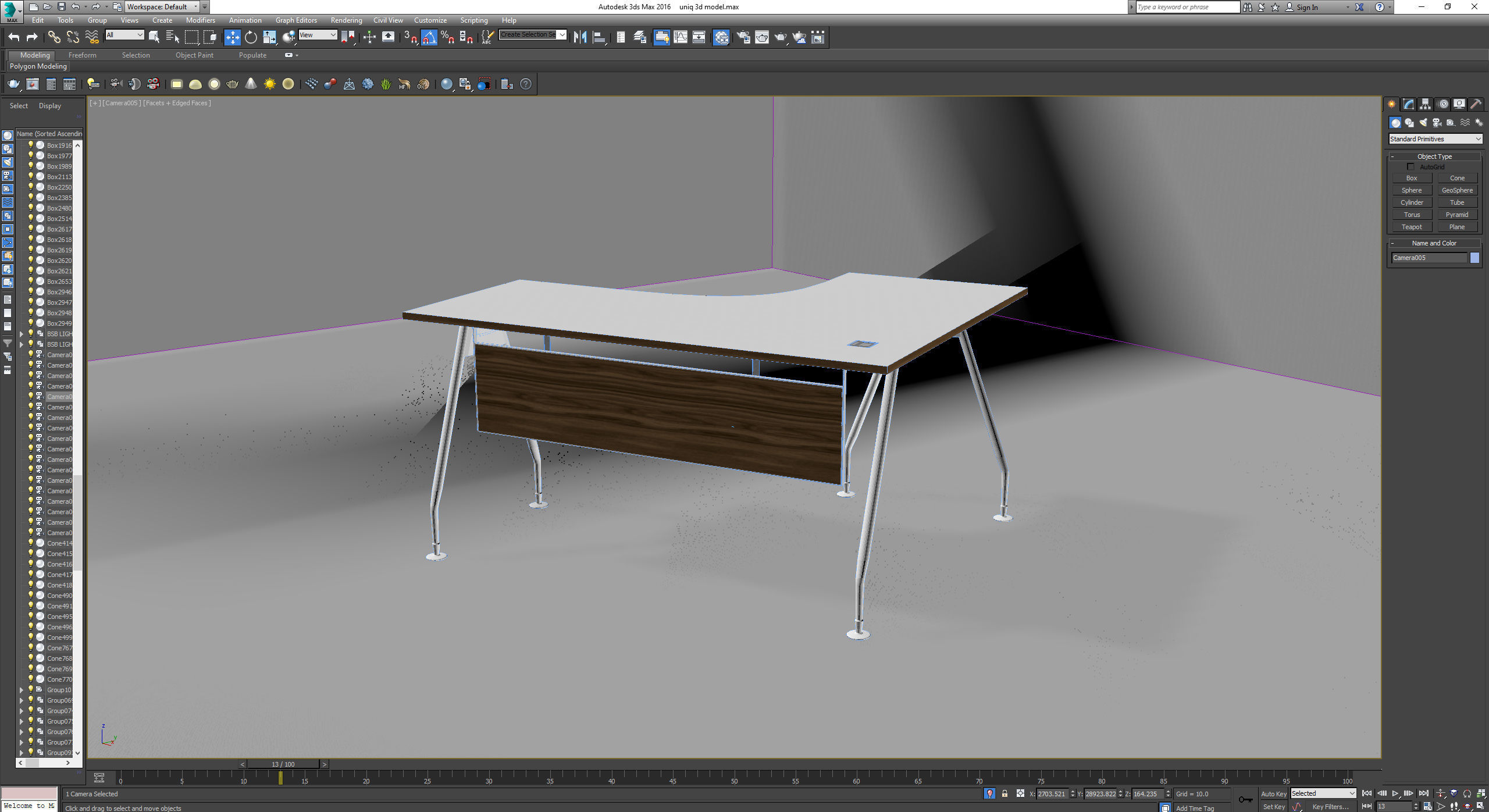Switch to the Freeform ribbon tab
1489x812 pixels.
[82, 55]
